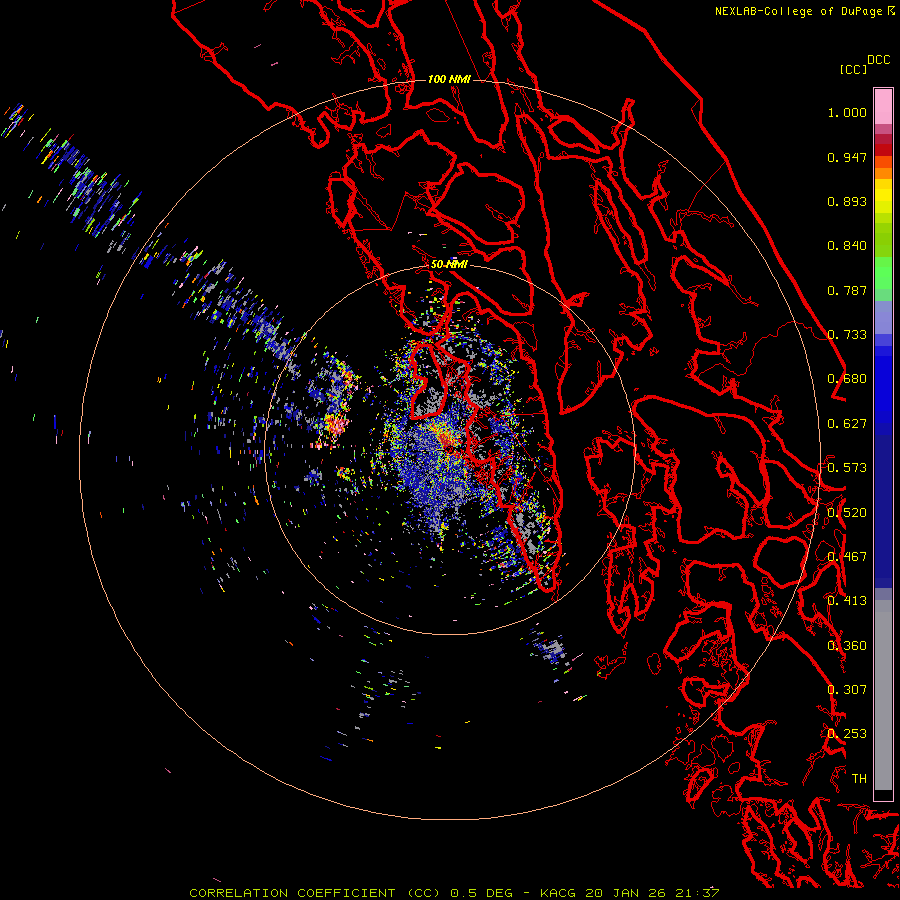The height and width of the screenshot is (900, 900).
Task: Pick the pink swatch atop the color bar
Action: coord(883,106)
